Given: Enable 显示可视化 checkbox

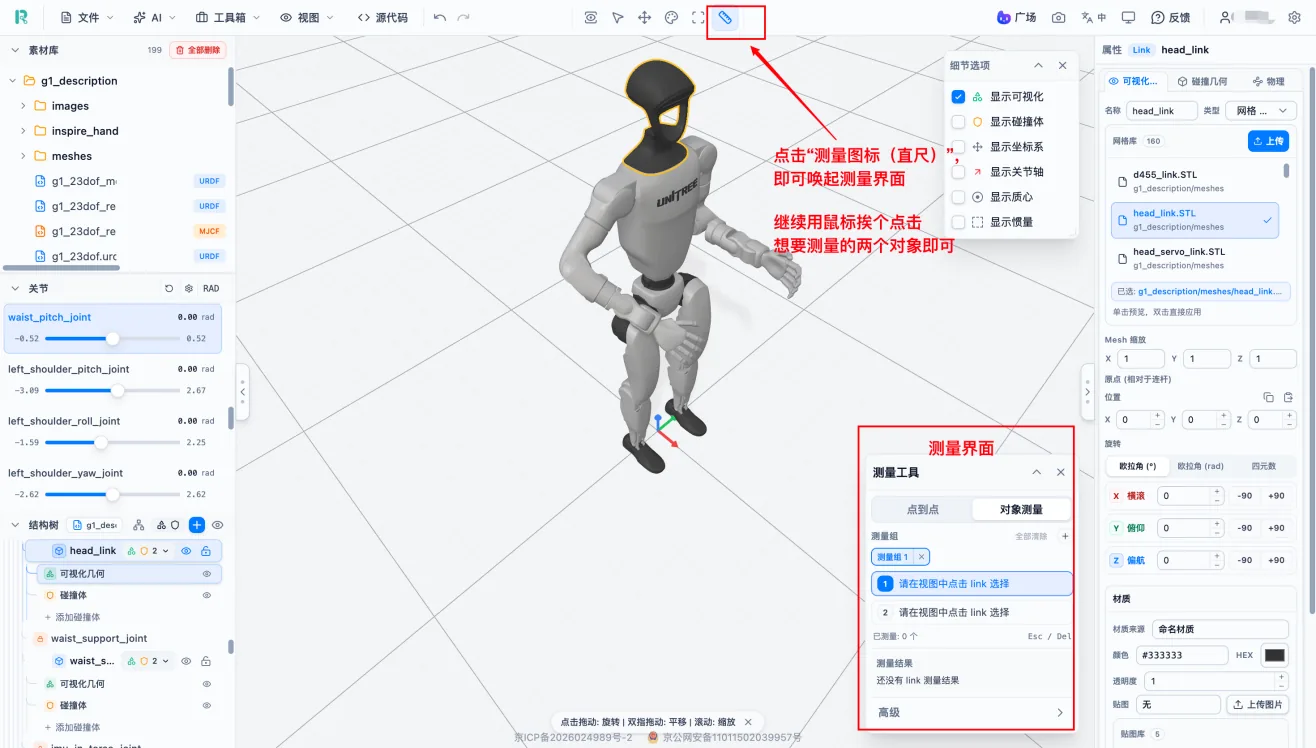Looking at the screenshot, I should (x=958, y=97).
